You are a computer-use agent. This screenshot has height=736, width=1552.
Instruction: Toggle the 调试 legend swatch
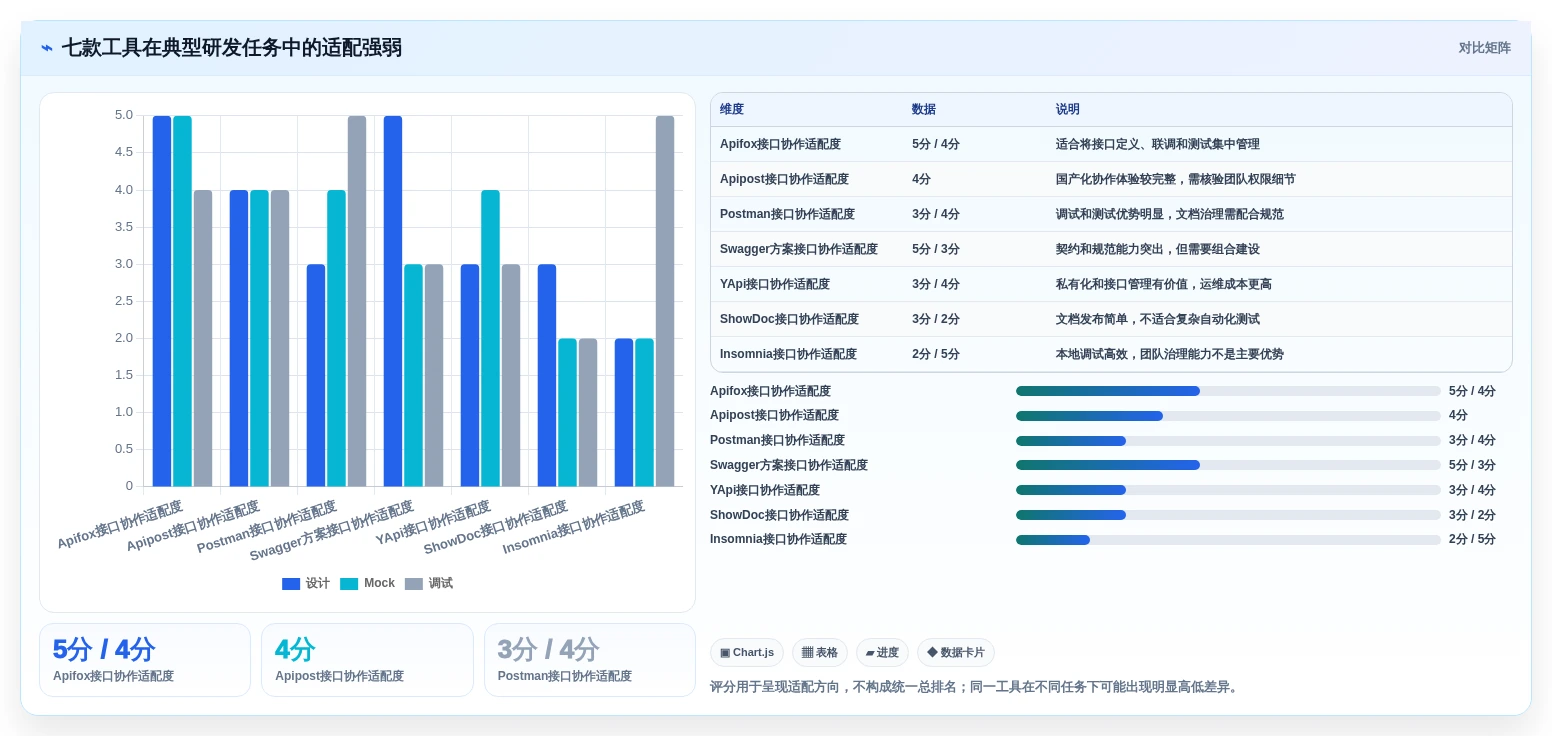click(414, 584)
